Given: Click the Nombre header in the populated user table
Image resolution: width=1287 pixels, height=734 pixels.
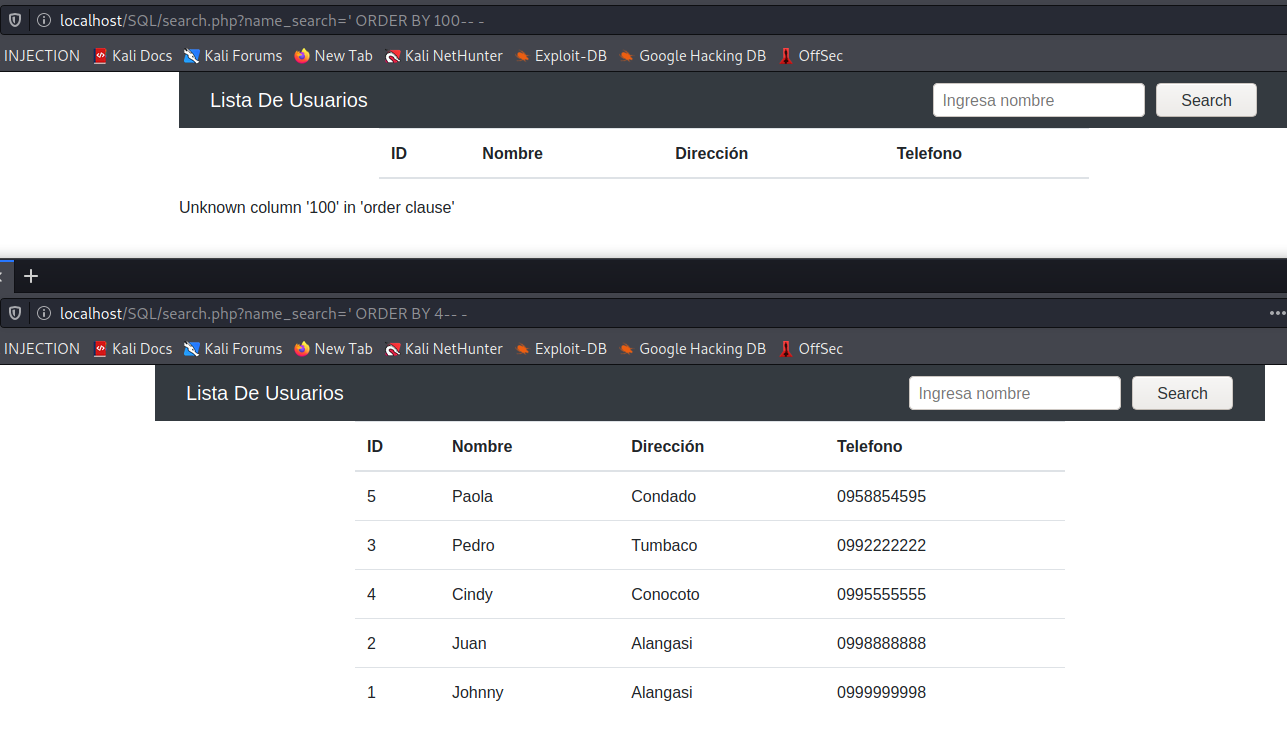Looking at the screenshot, I should [x=482, y=446].
